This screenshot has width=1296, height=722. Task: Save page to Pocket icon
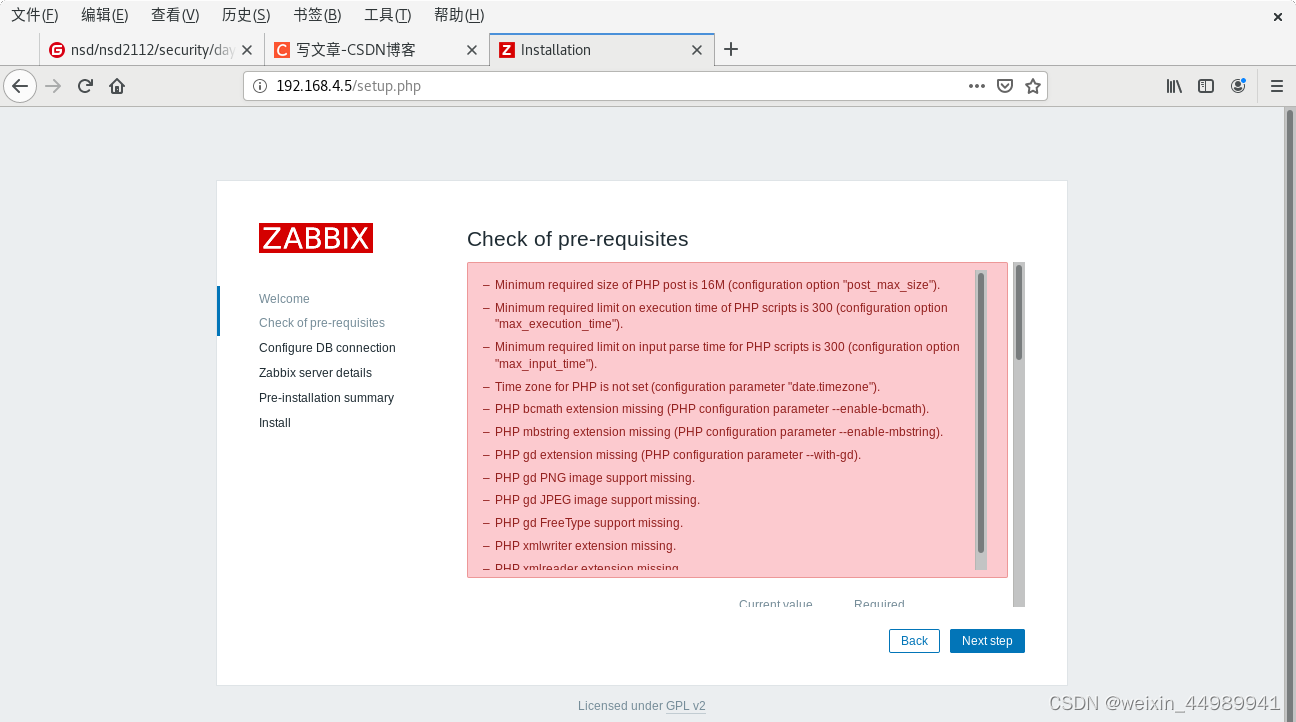click(x=1005, y=86)
